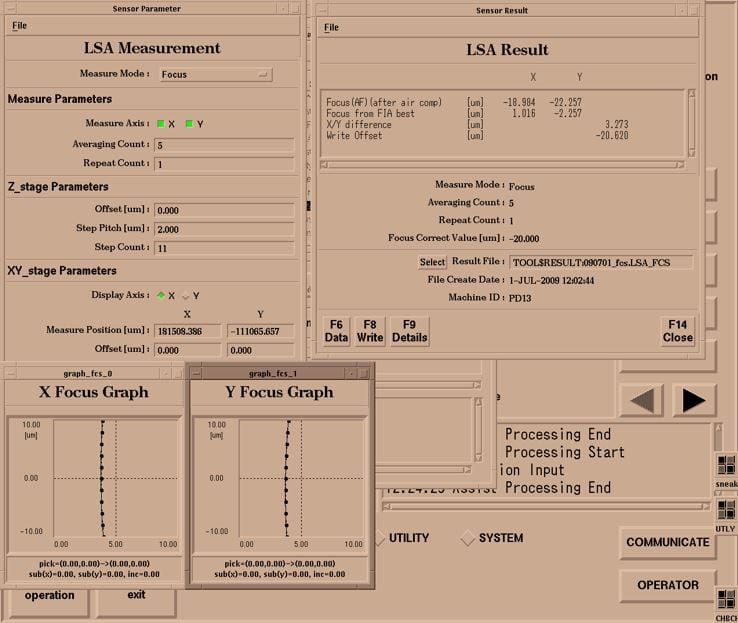Click the grey left arrow button

642,400
